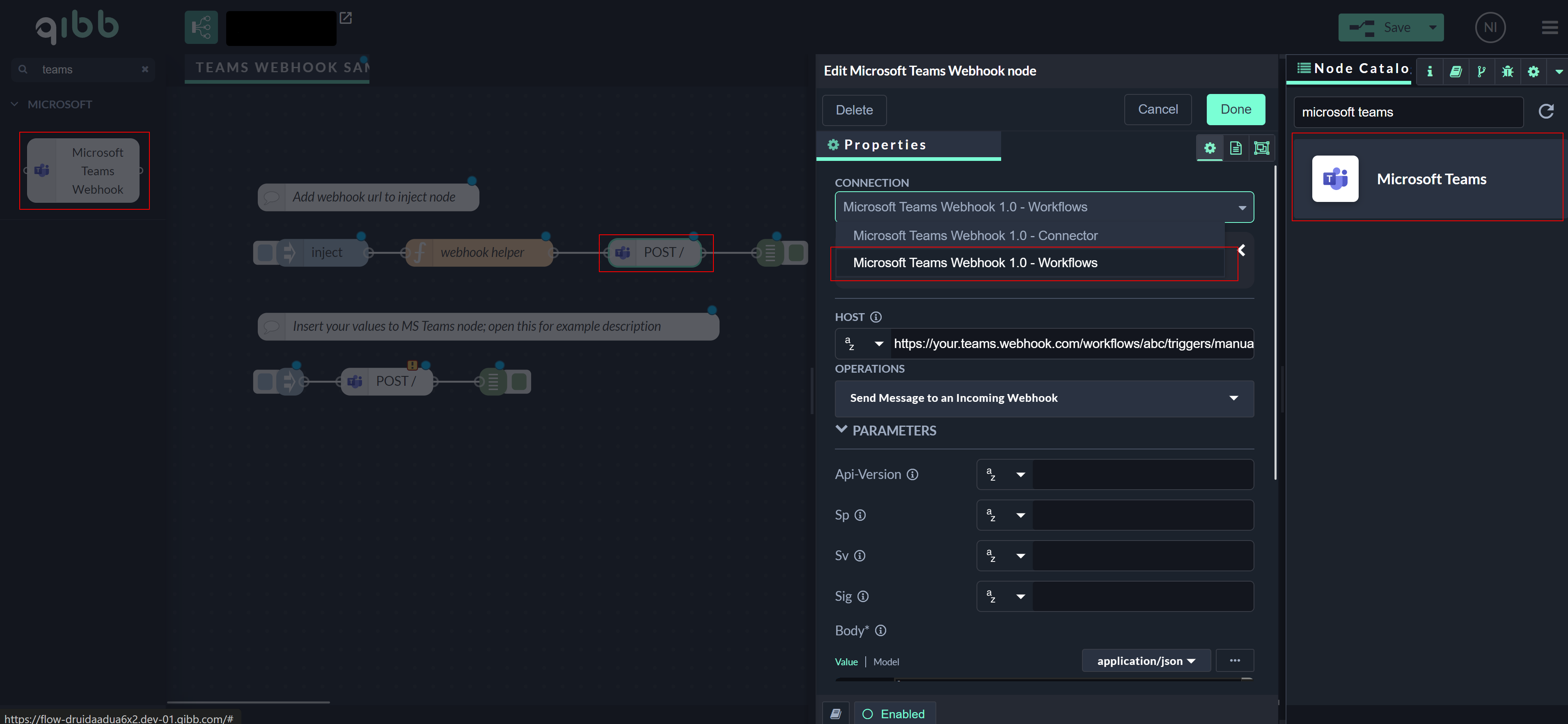Switch to Node Catalog tab
Viewport: 1568px width, 724px height.
click(1354, 69)
